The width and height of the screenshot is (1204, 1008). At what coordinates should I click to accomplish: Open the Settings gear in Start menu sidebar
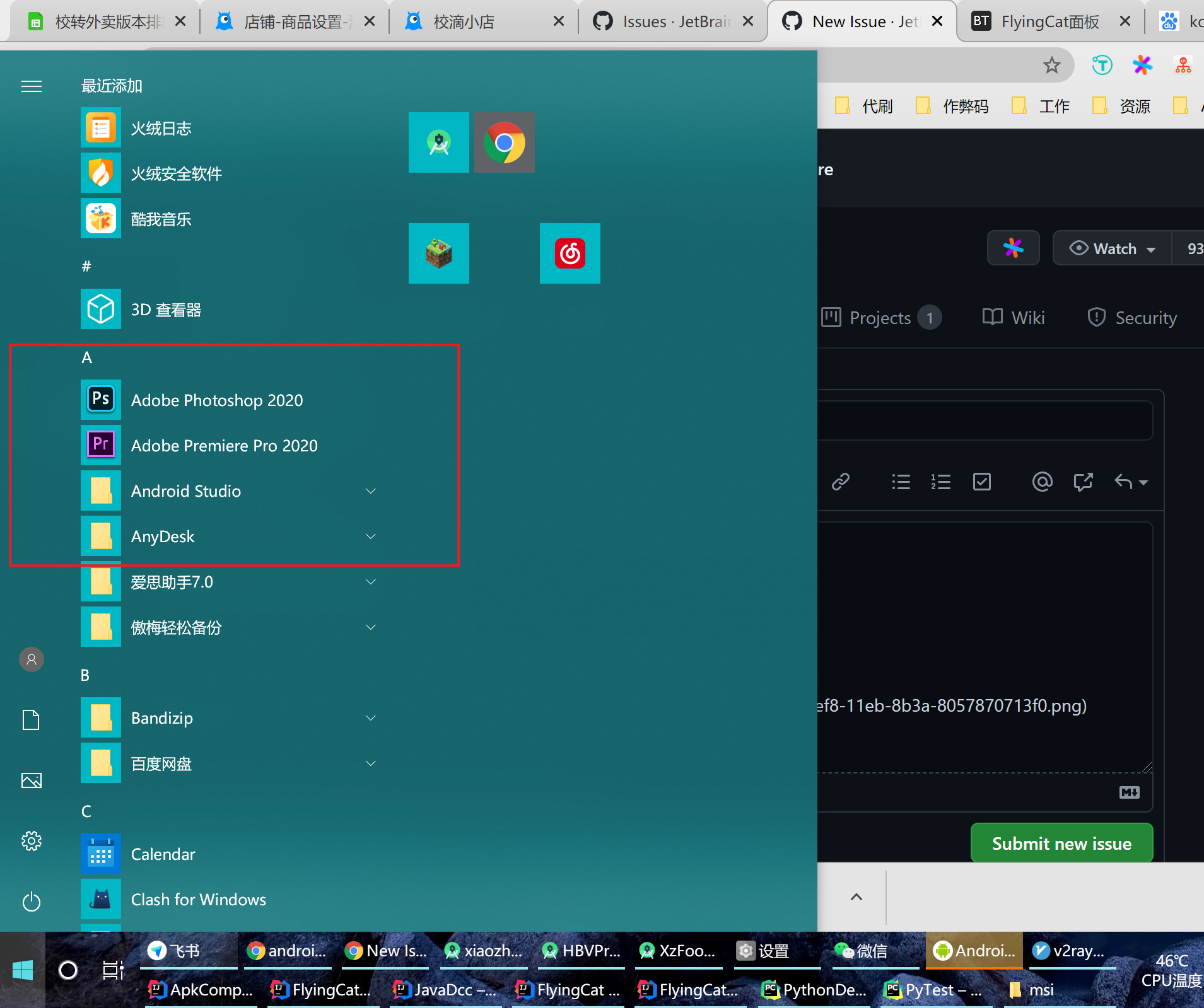(x=31, y=840)
